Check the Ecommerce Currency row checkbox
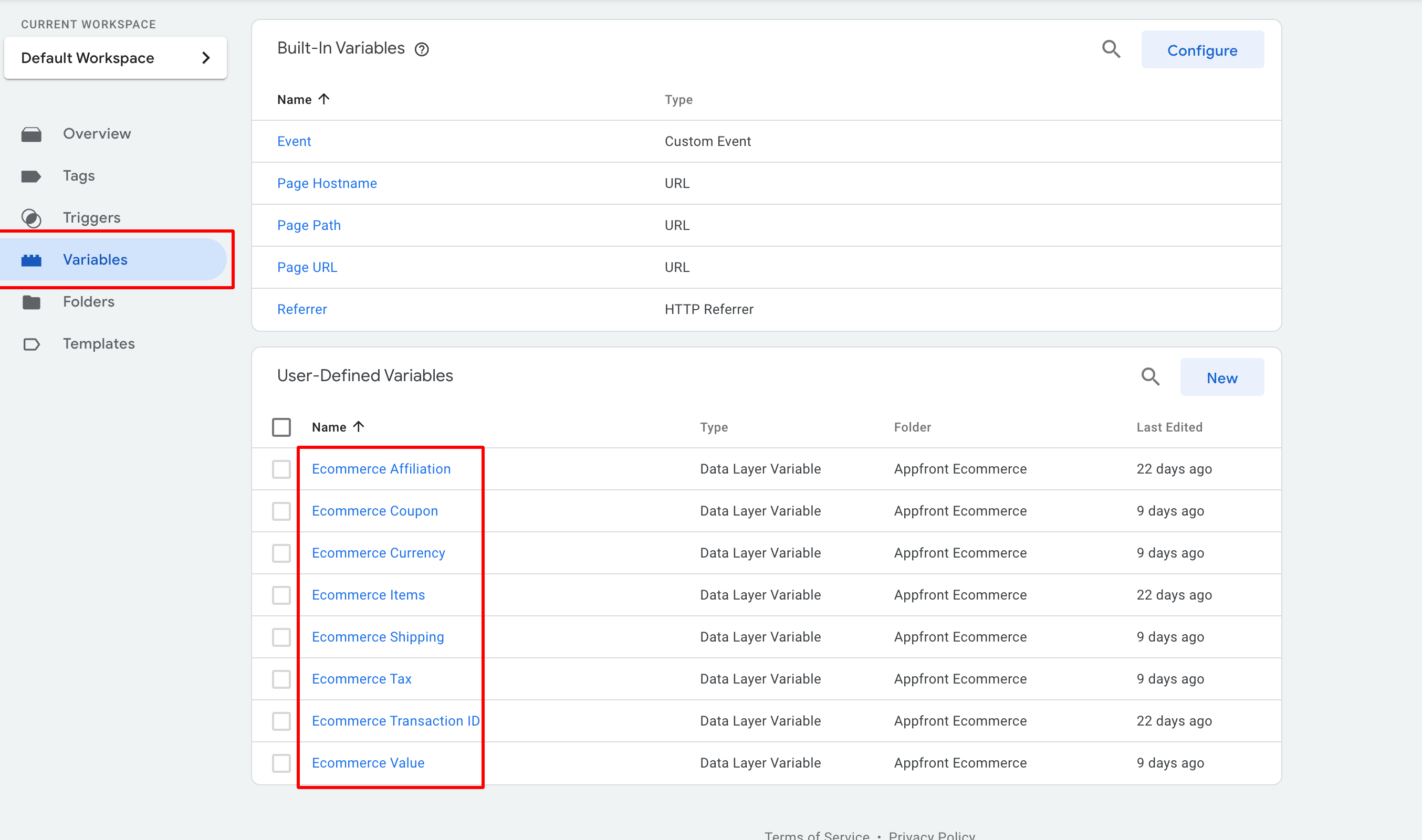The image size is (1422, 840). (x=281, y=552)
